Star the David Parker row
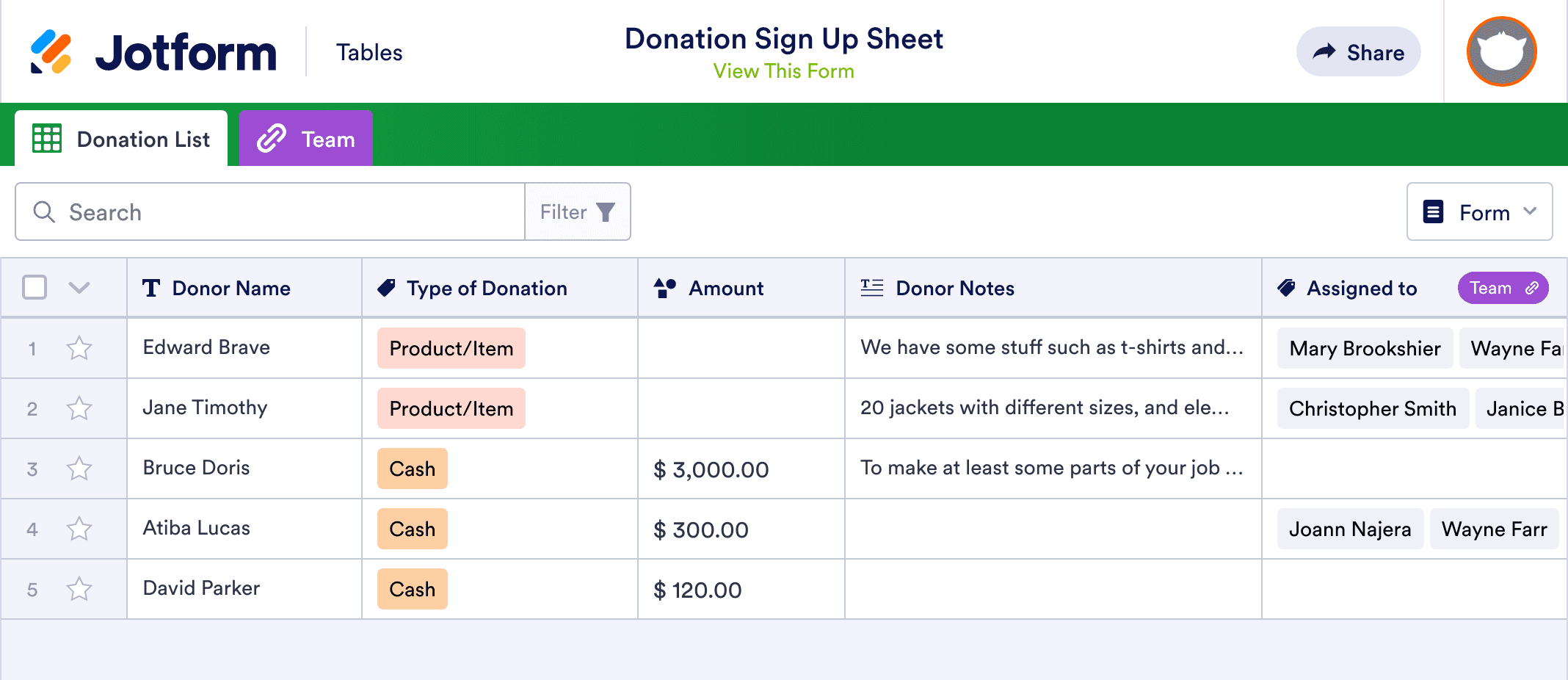The width and height of the screenshot is (1568, 680). coord(79,589)
